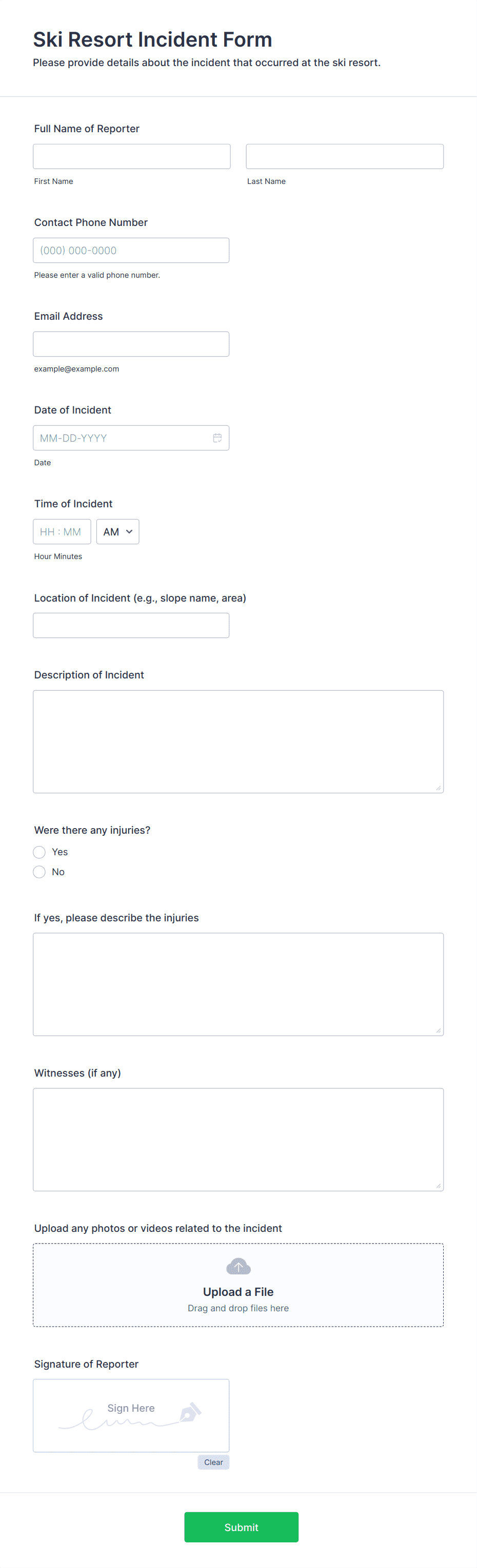
Task: Open the calendar picker icon in Date field
Action: tap(217, 438)
